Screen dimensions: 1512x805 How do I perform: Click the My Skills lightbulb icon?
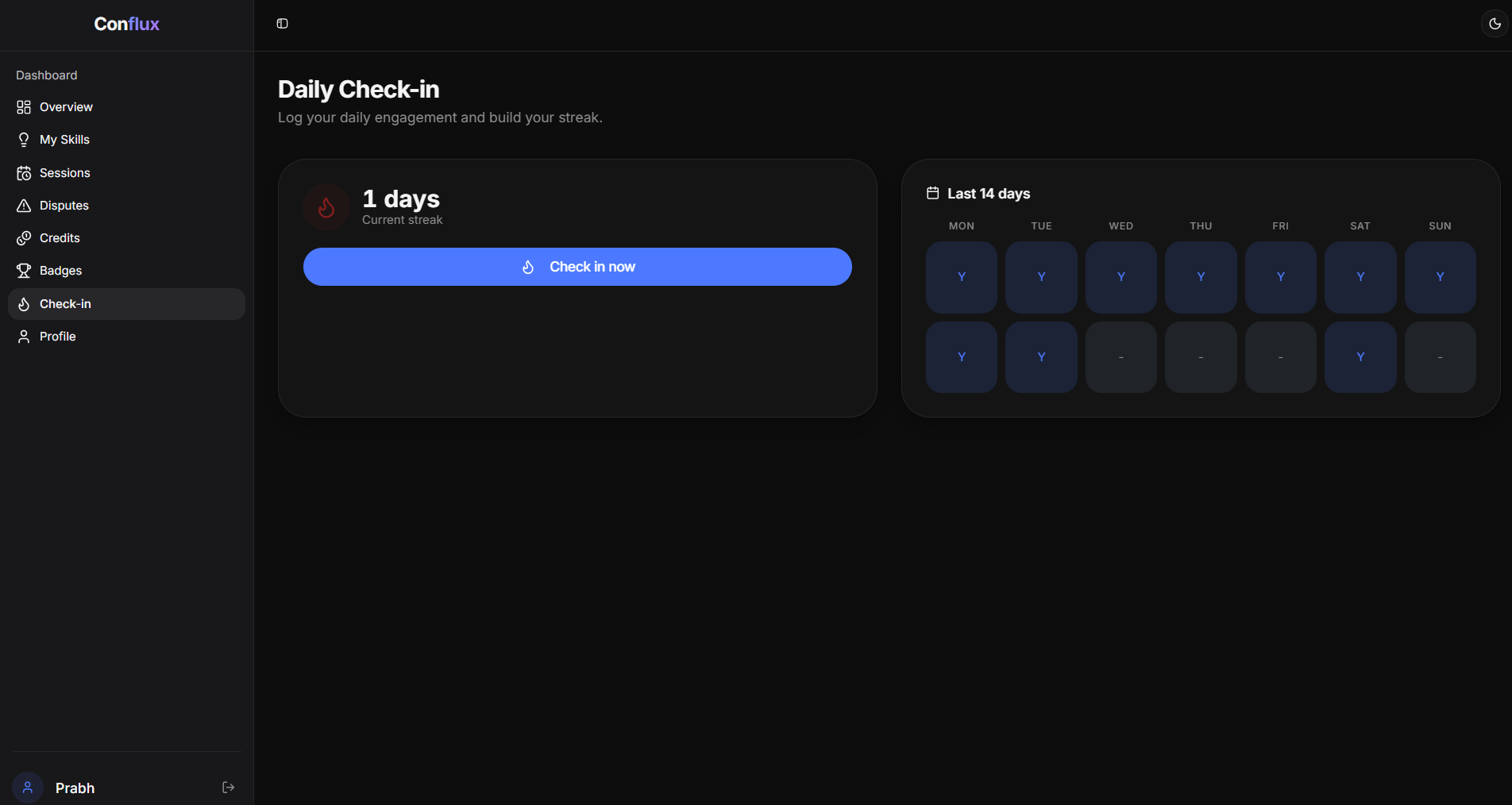pyautogui.click(x=24, y=140)
